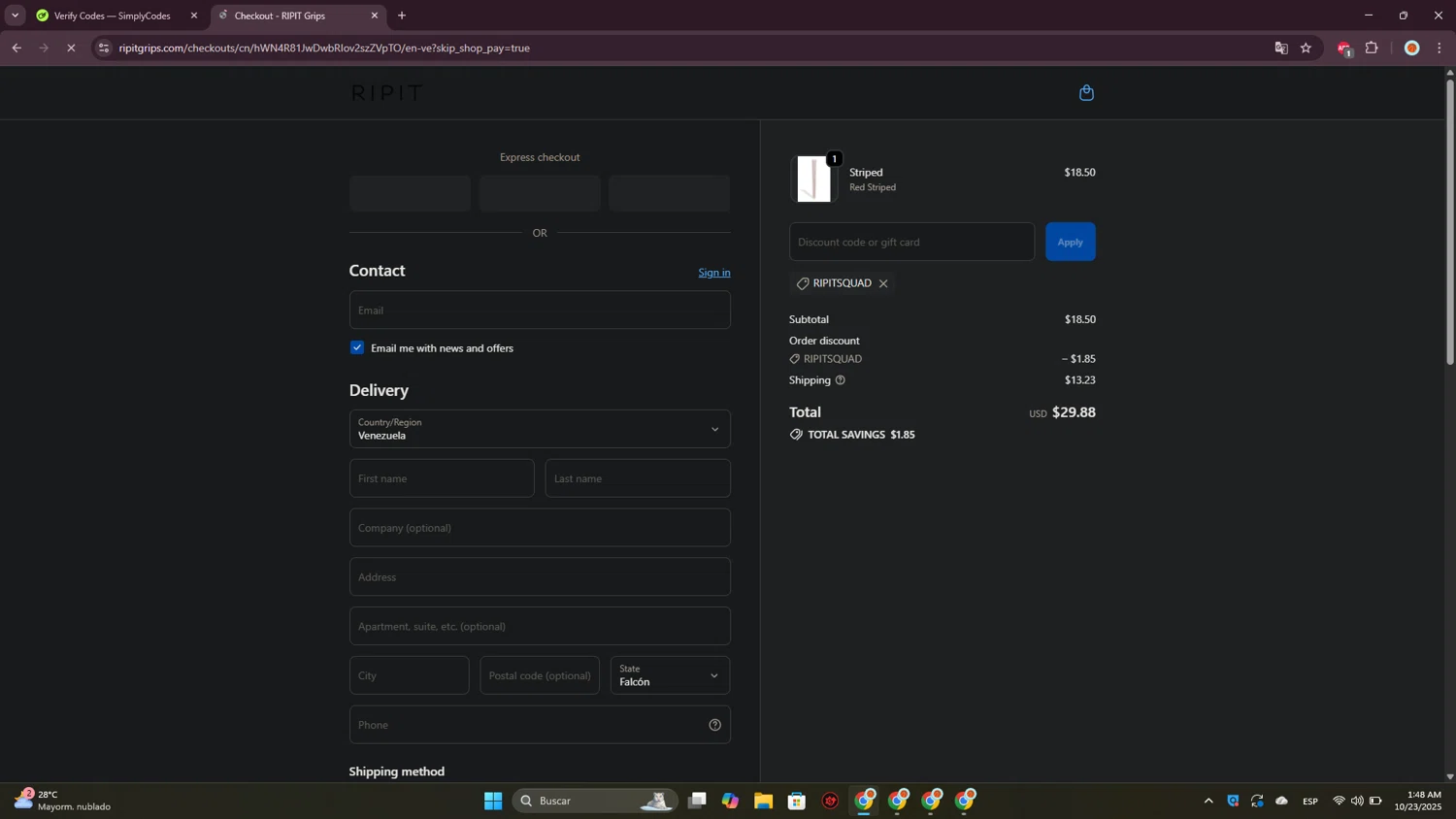Open File Explorer from taskbar
Image resolution: width=1456 pixels, height=819 pixels.
click(763, 801)
